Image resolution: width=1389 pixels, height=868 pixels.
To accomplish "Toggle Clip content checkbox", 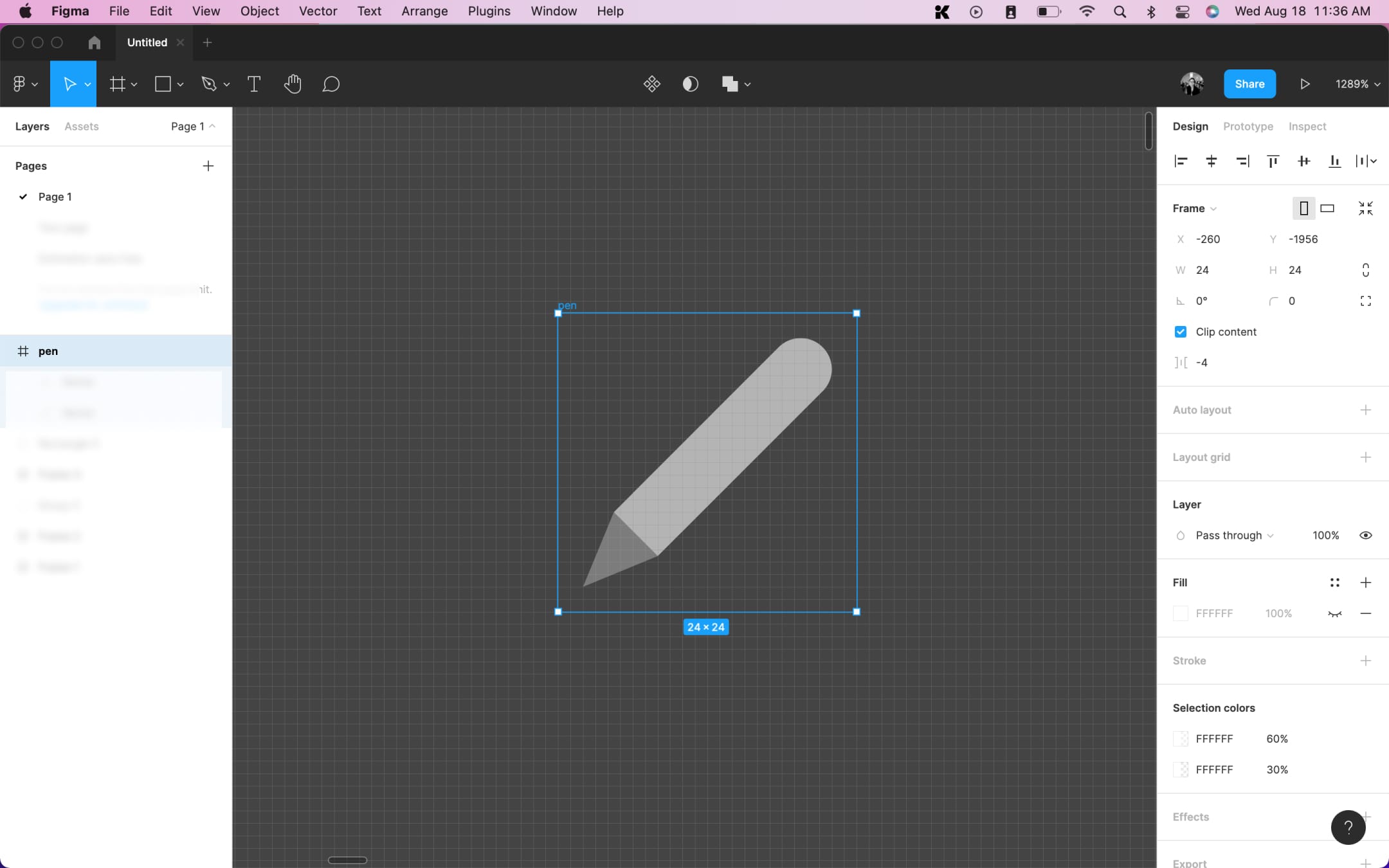I will (x=1181, y=332).
